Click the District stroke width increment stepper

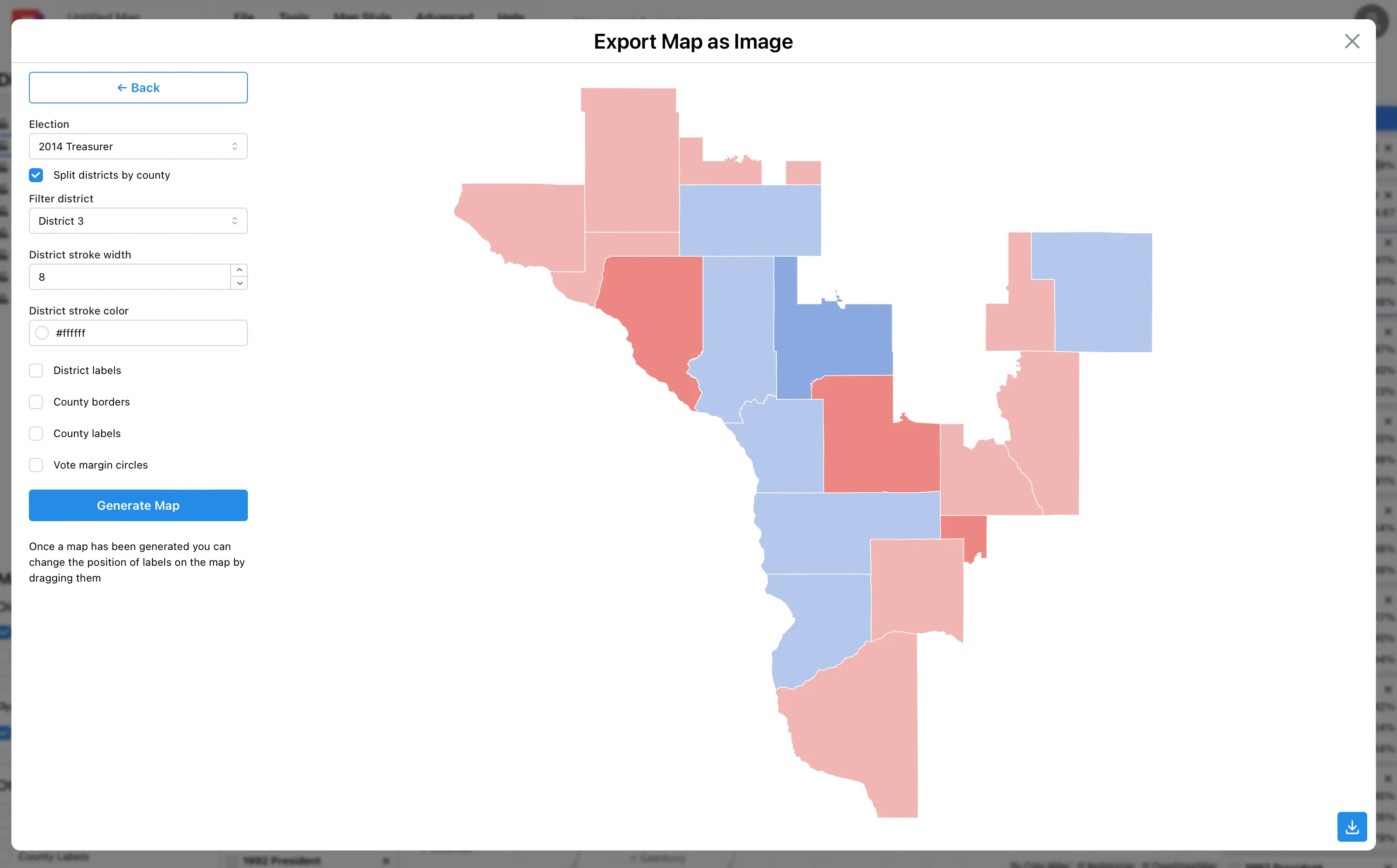(x=239, y=270)
